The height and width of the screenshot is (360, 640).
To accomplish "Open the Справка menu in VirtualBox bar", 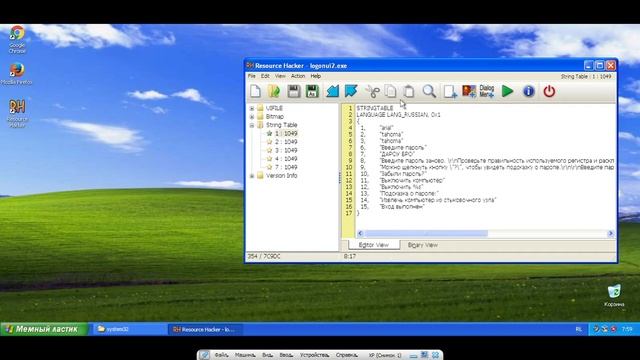I will coord(347,355).
